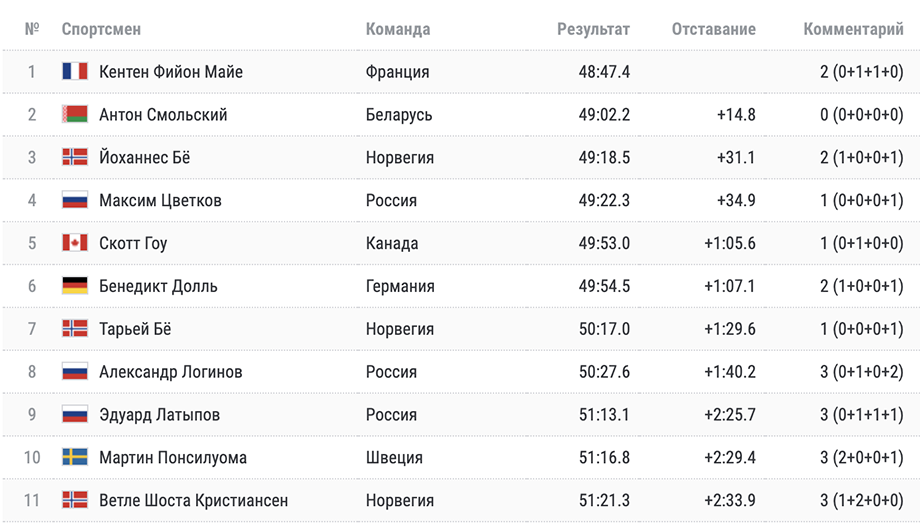This screenshot has height=525, width=920.
Task: Select the team Беларусь in row two
Action: [399, 115]
